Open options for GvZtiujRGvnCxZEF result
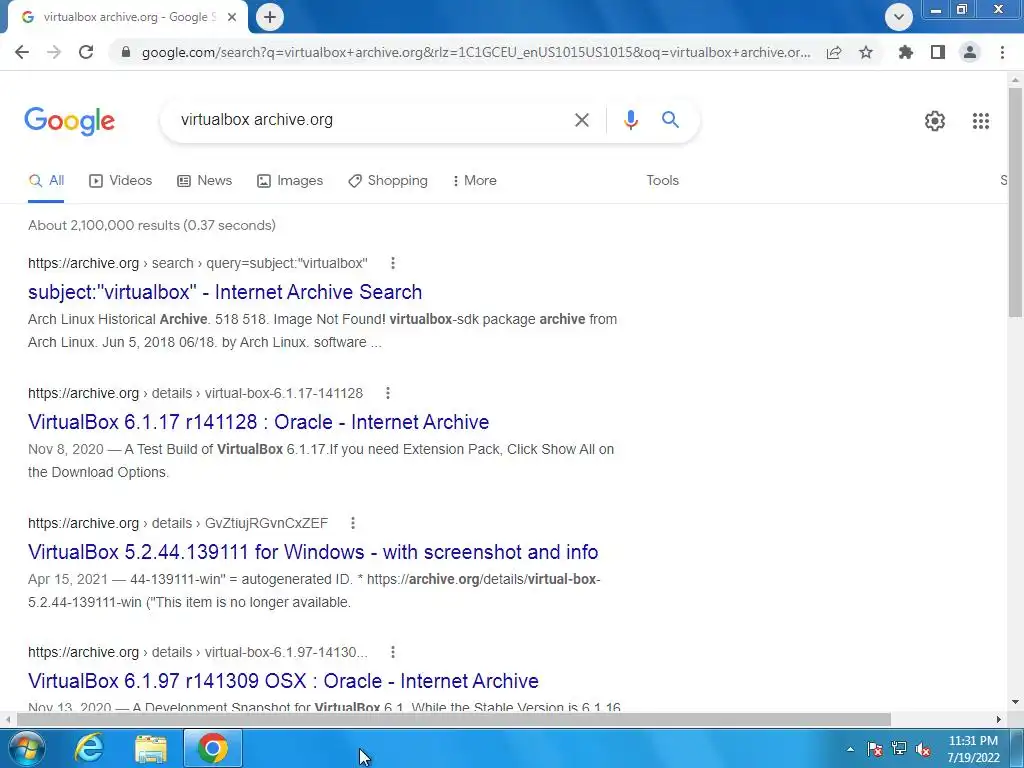This screenshot has height=768, width=1024. (353, 523)
